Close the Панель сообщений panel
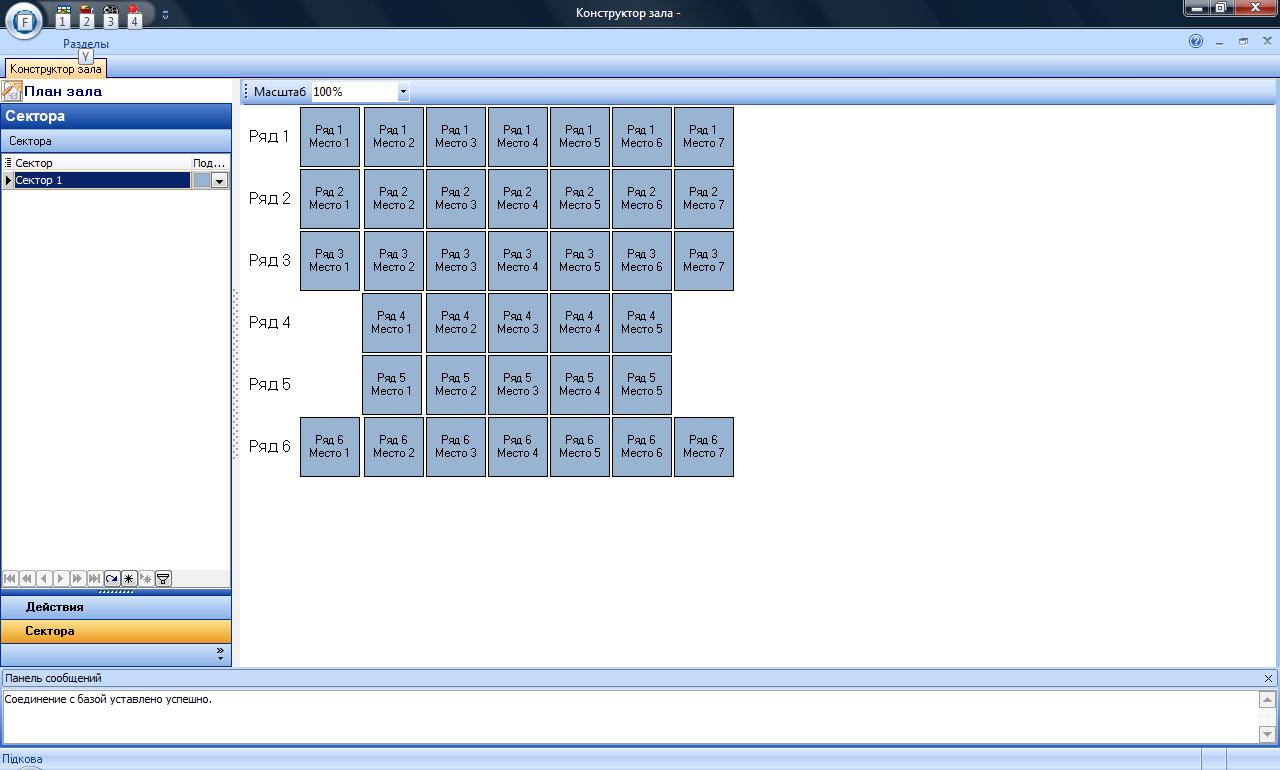 coord(1268,678)
